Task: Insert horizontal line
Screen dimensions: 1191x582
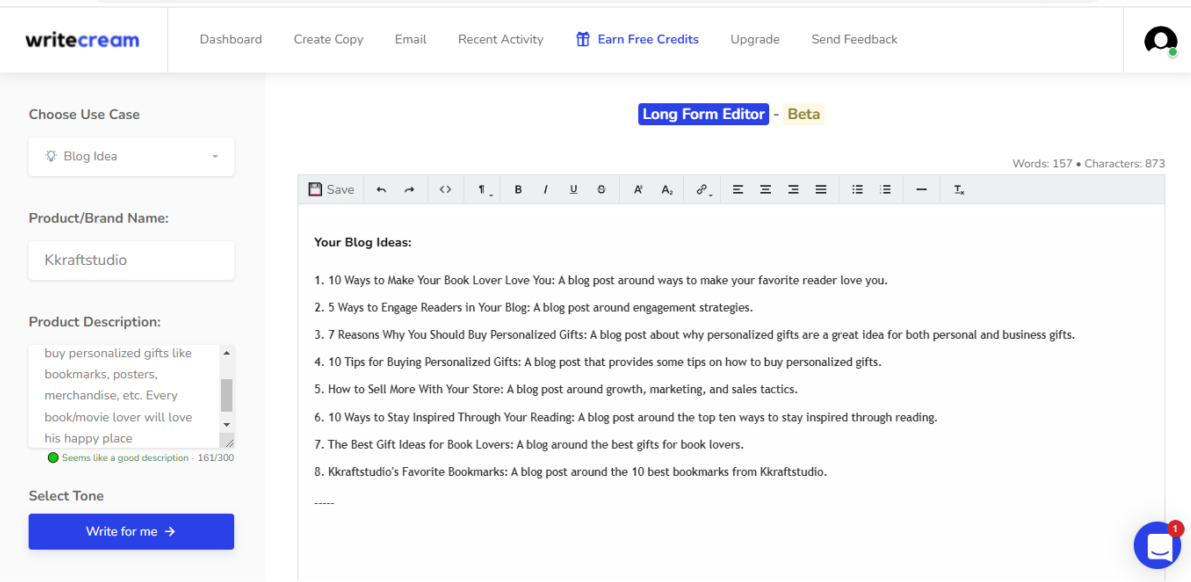Action: point(921,189)
